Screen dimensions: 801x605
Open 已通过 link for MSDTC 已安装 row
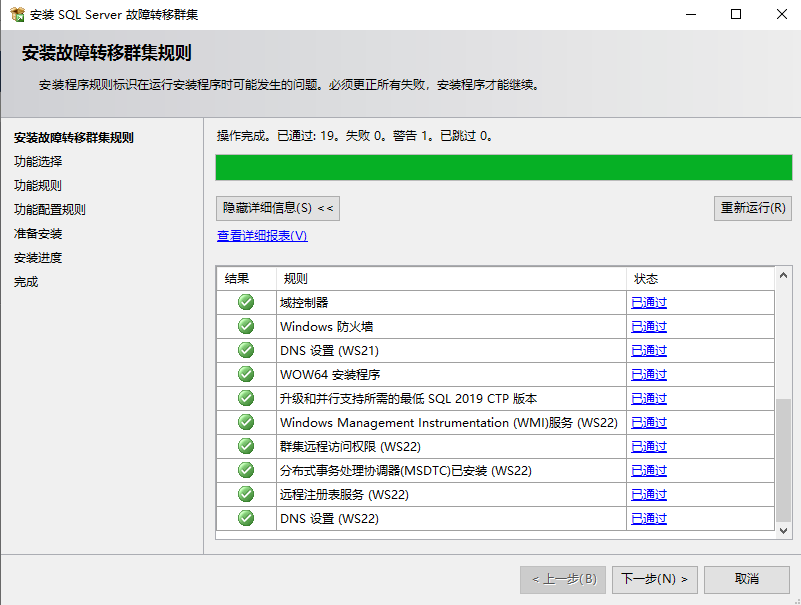tap(648, 470)
